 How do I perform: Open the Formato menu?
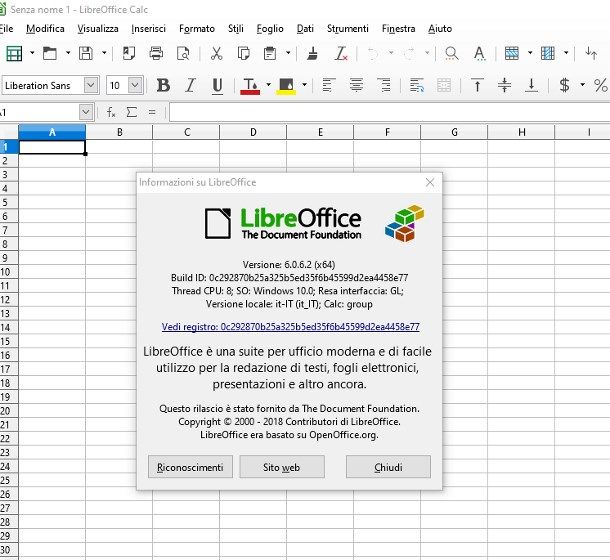[197, 28]
